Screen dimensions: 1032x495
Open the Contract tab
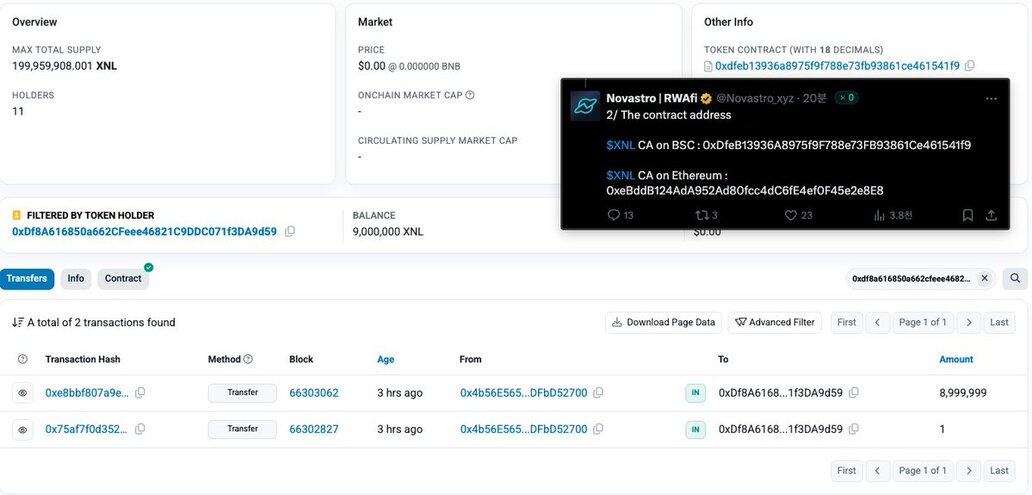(x=123, y=279)
